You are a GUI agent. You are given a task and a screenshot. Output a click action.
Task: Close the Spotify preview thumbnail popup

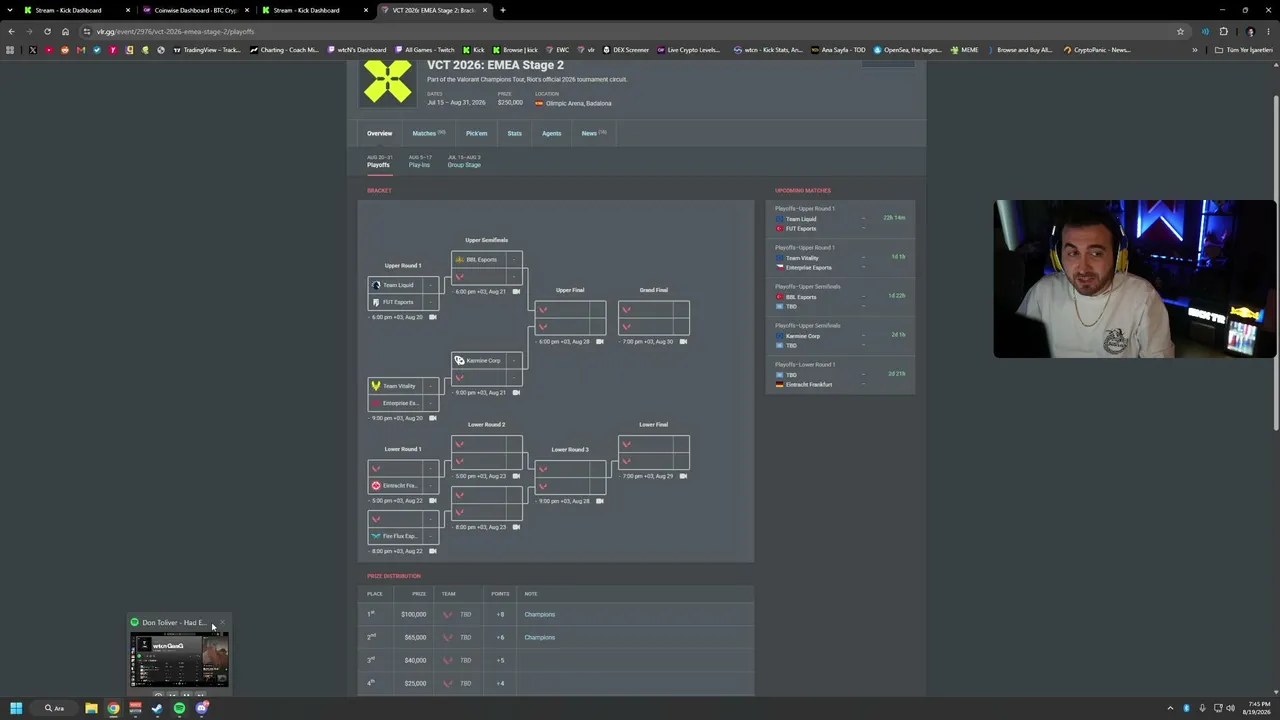pos(222,623)
